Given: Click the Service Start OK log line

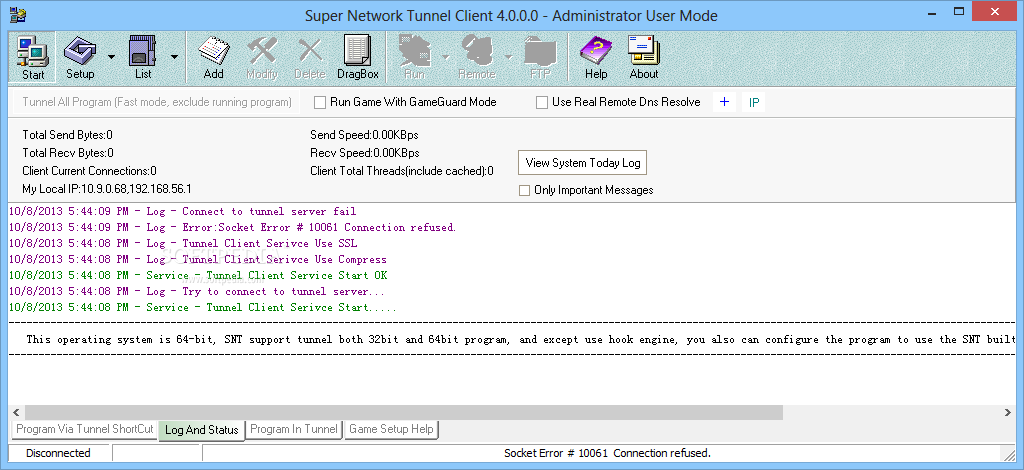Looking at the screenshot, I should tap(198, 275).
